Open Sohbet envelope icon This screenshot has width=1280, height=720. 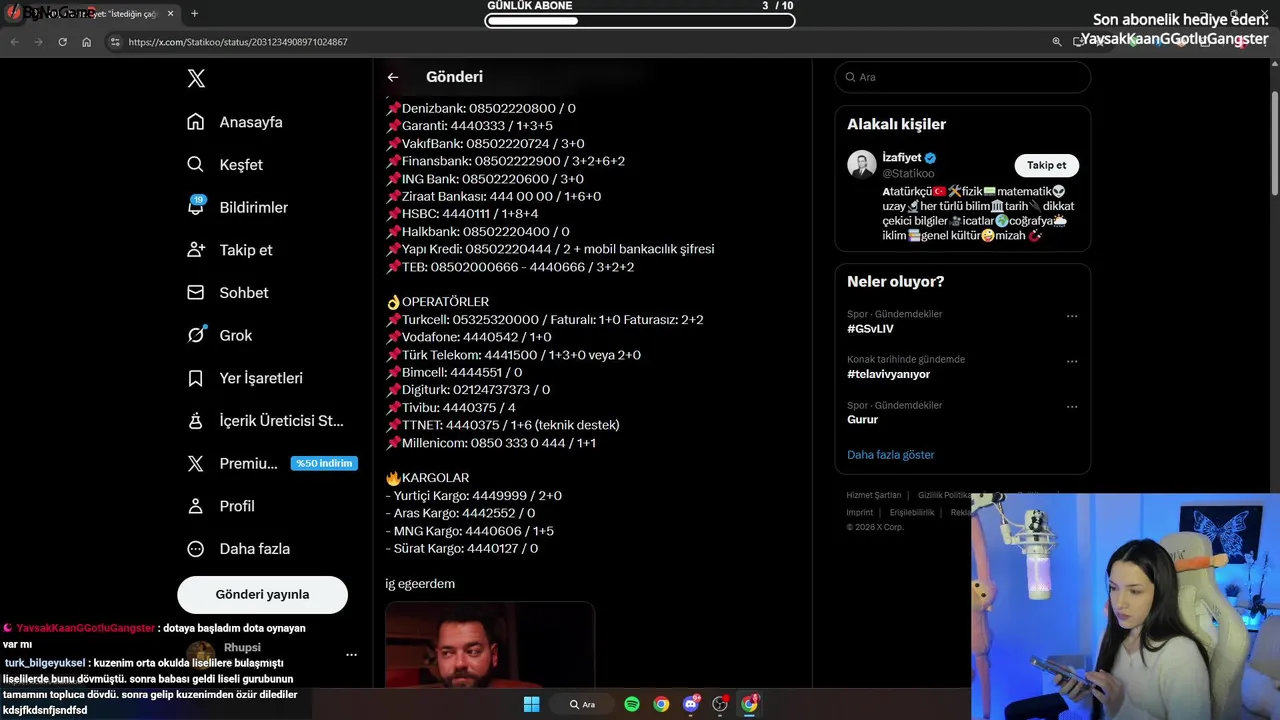click(x=196, y=293)
